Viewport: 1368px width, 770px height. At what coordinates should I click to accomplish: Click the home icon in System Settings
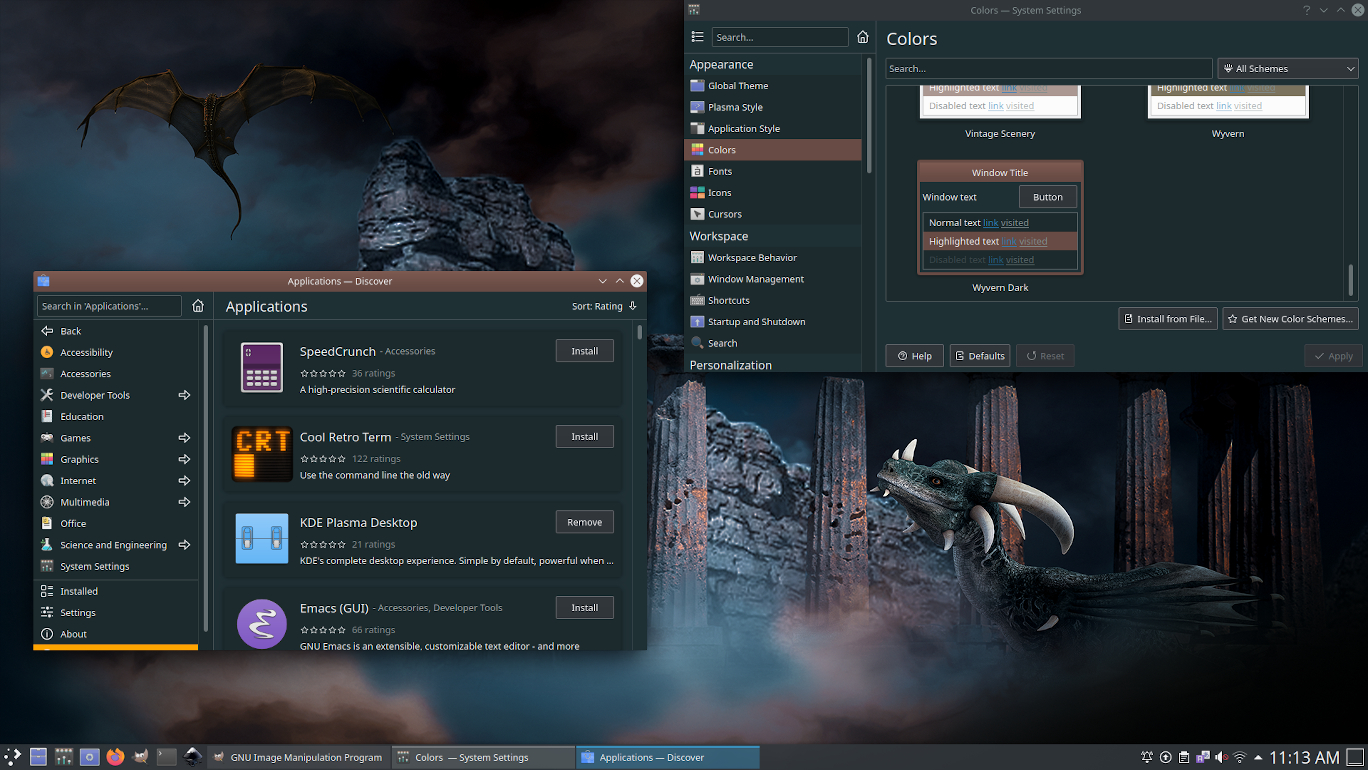pyautogui.click(x=863, y=37)
